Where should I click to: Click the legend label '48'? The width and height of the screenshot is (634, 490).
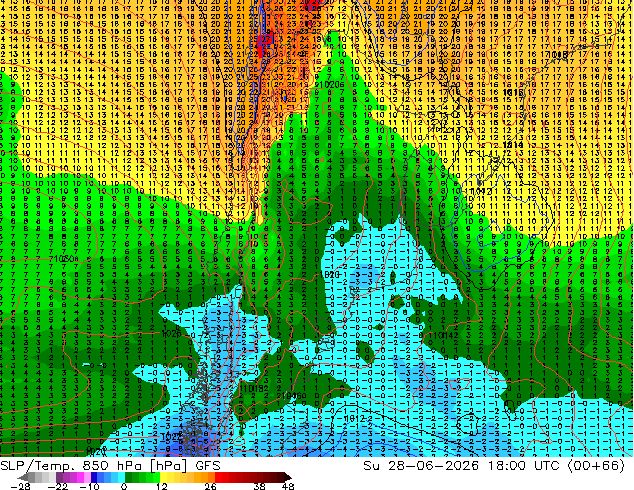tap(287, 486)
